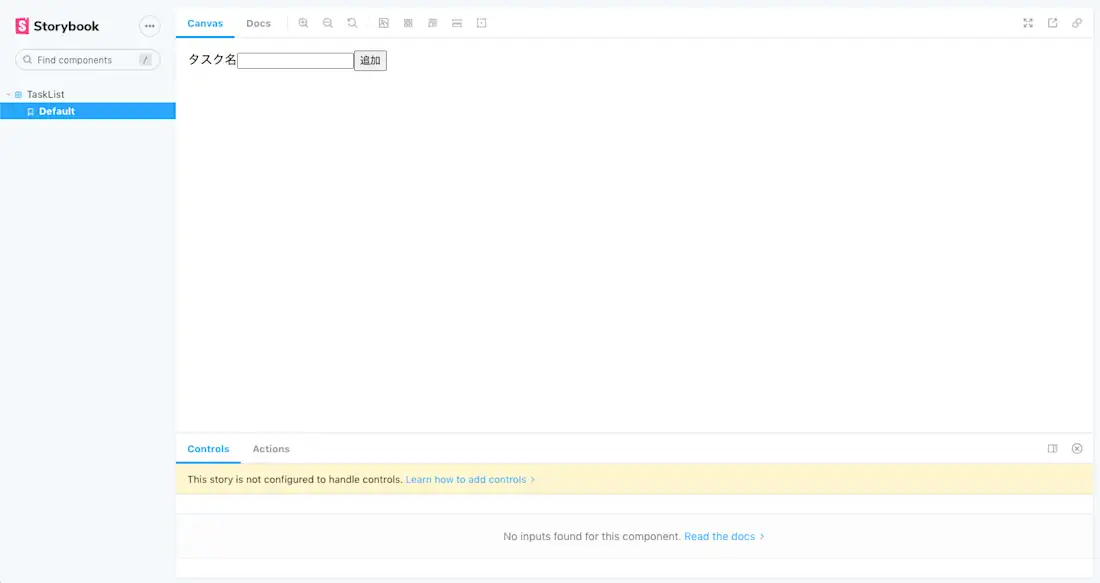Open the Actions panel tab
This screenshot has width=1100, height=583.
pos(270,448)
